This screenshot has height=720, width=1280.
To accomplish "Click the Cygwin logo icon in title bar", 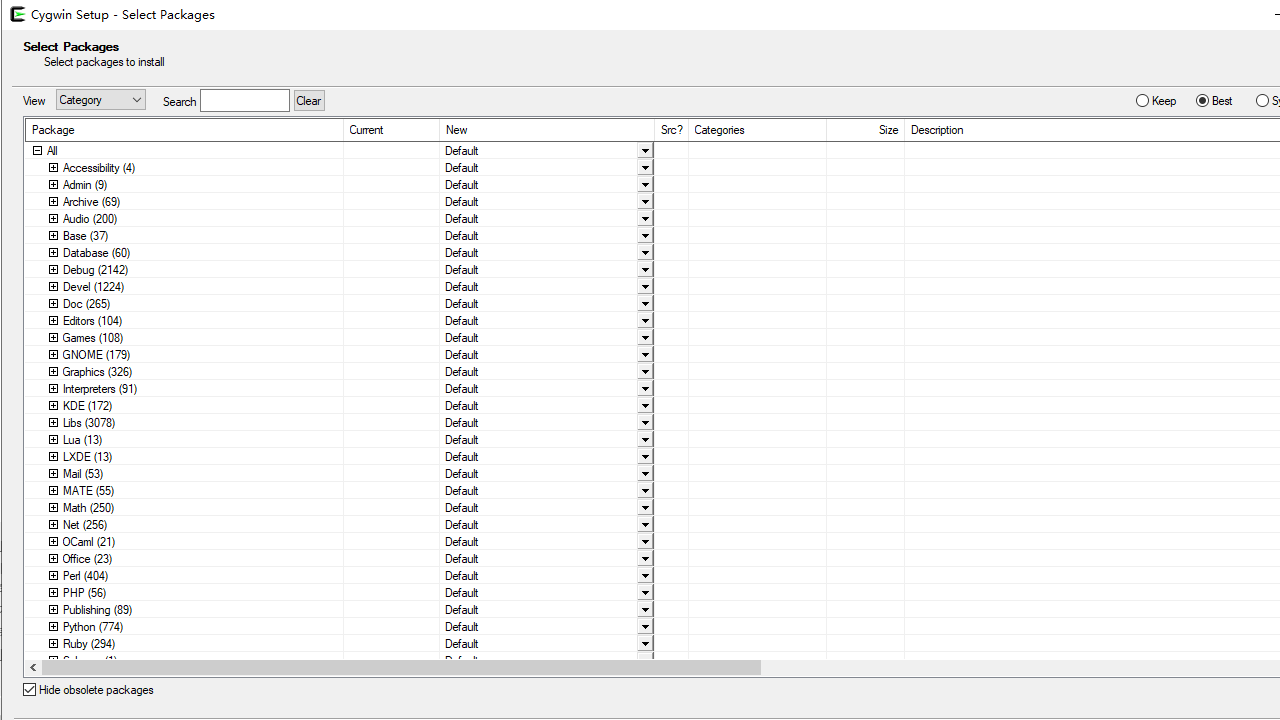I will (17, 14).
